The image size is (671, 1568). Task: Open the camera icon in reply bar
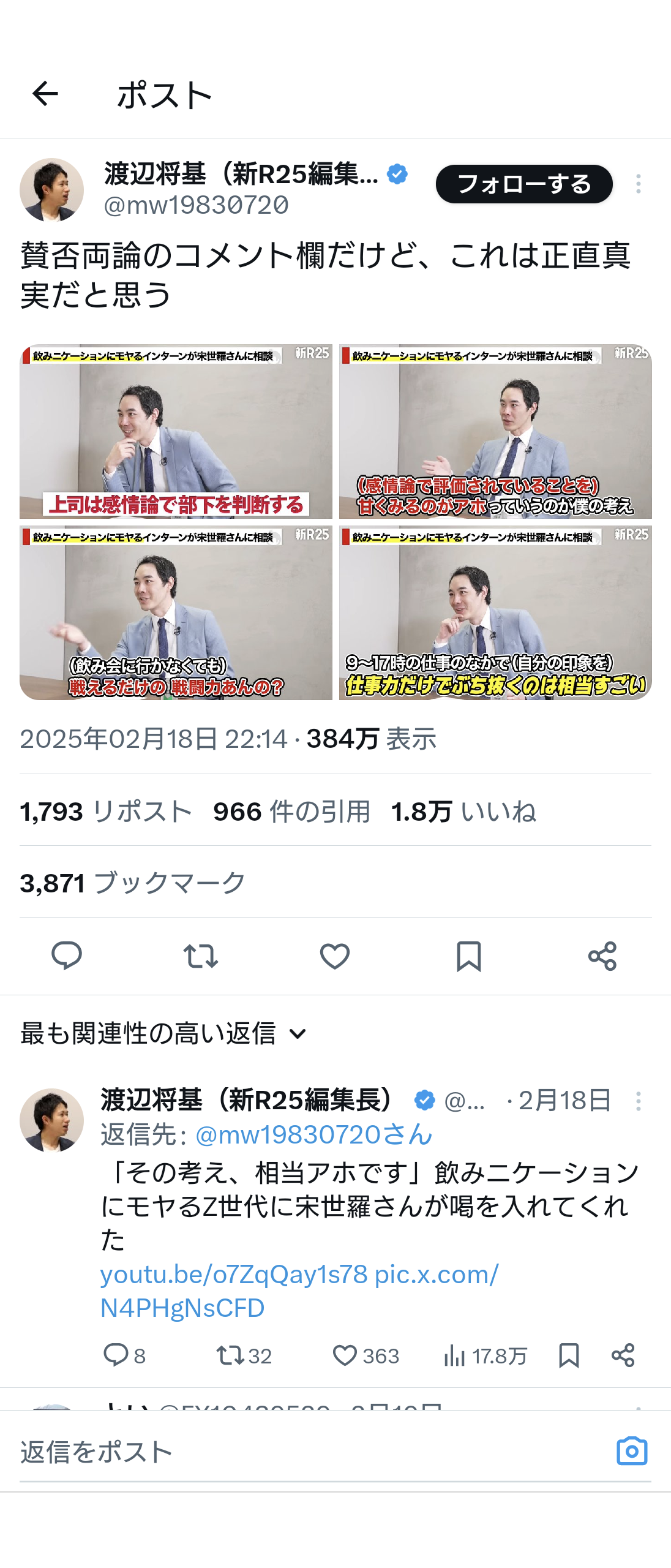point(632,1451)
